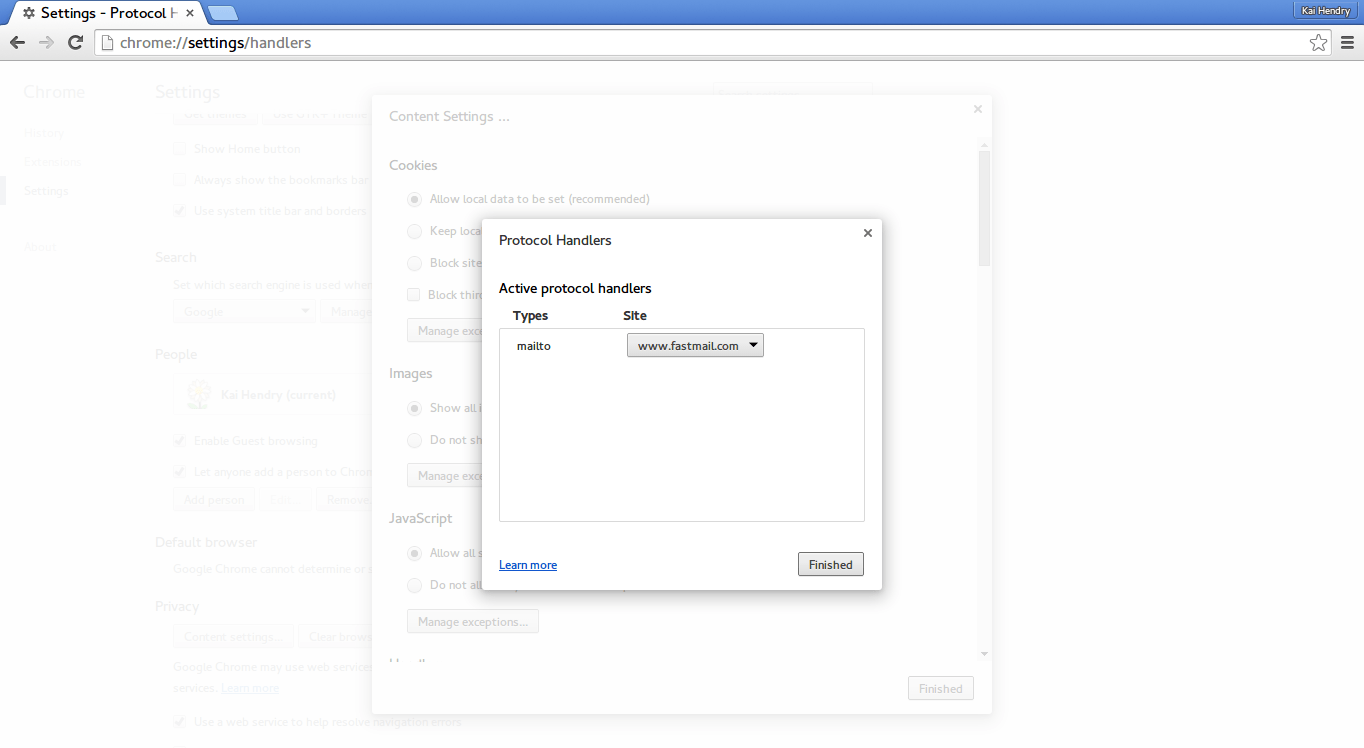The width and height of the screenshot is (1364, 748).
Task: Expand the mailto handler site selector
Action: [752, 345]
